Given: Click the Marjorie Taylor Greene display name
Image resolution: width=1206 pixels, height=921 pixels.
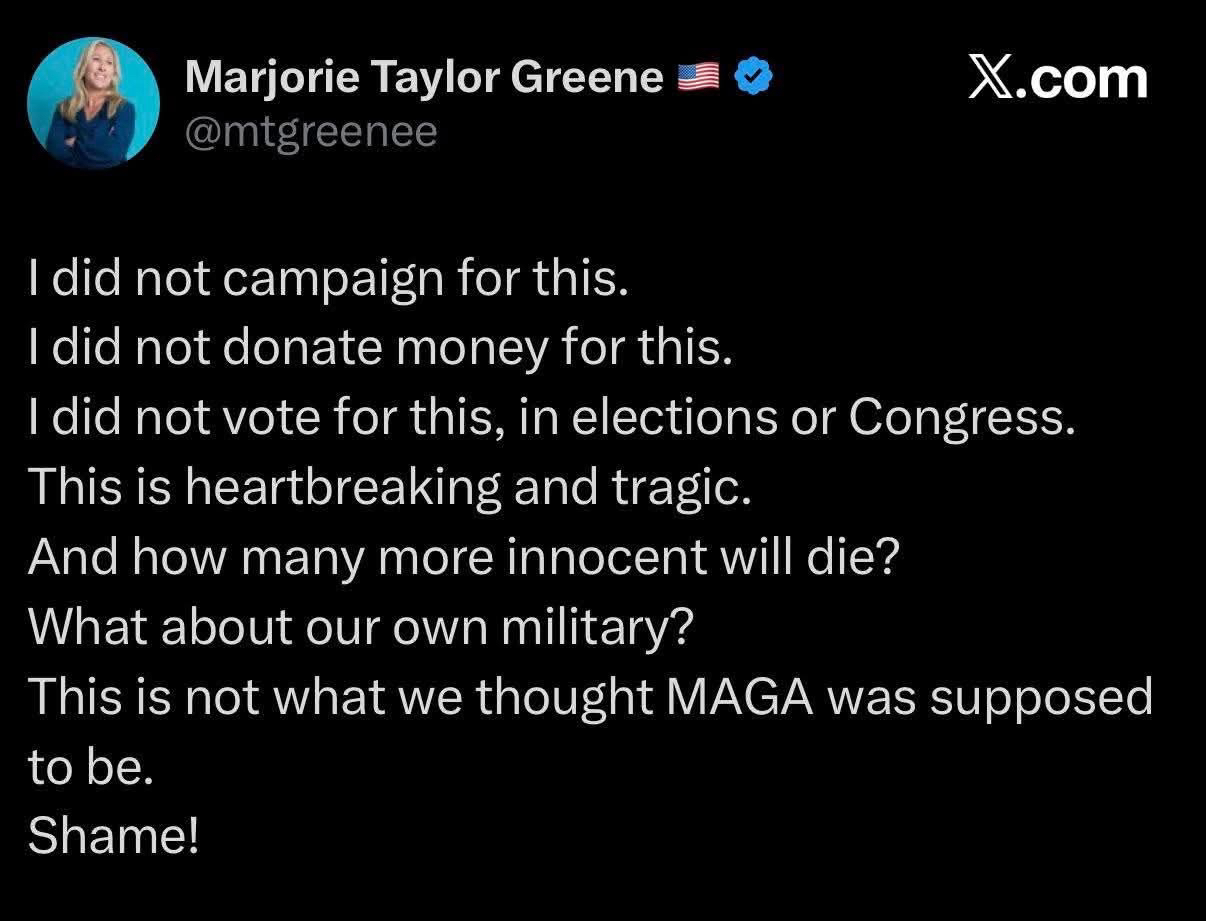Looking at the screenshot, I should [x=424, y=78].
